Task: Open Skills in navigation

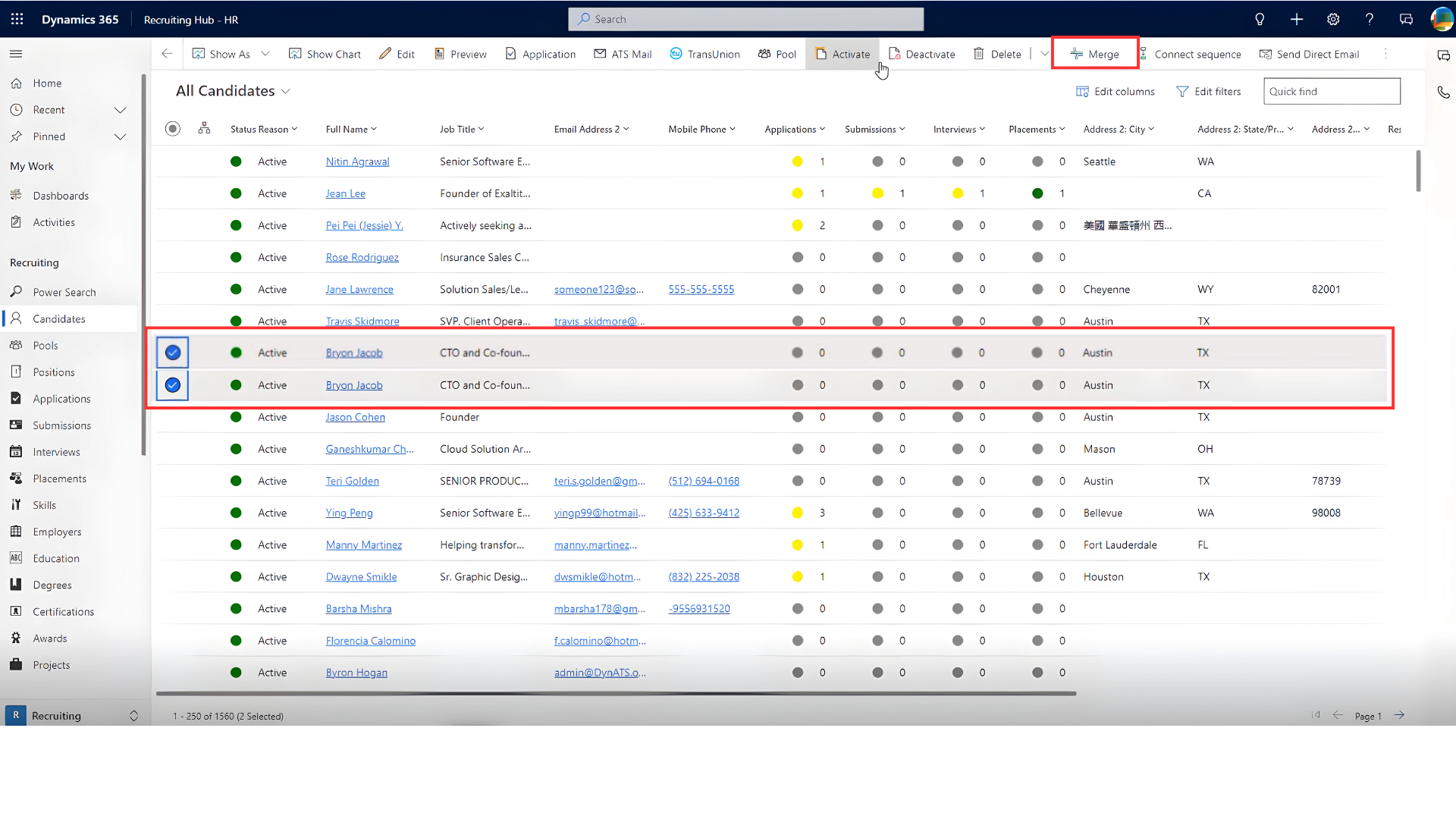Action: pos(44,505)
